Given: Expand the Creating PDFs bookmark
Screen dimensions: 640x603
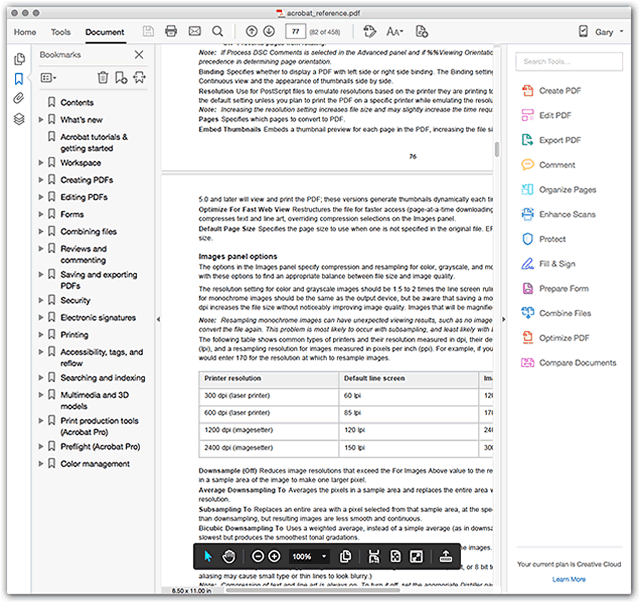Looking at the screenshot, I should 41,180.
